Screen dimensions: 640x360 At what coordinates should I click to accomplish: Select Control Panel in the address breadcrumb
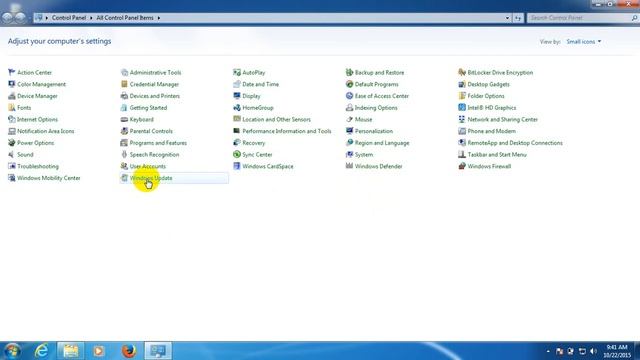click(x=69, y=18)
